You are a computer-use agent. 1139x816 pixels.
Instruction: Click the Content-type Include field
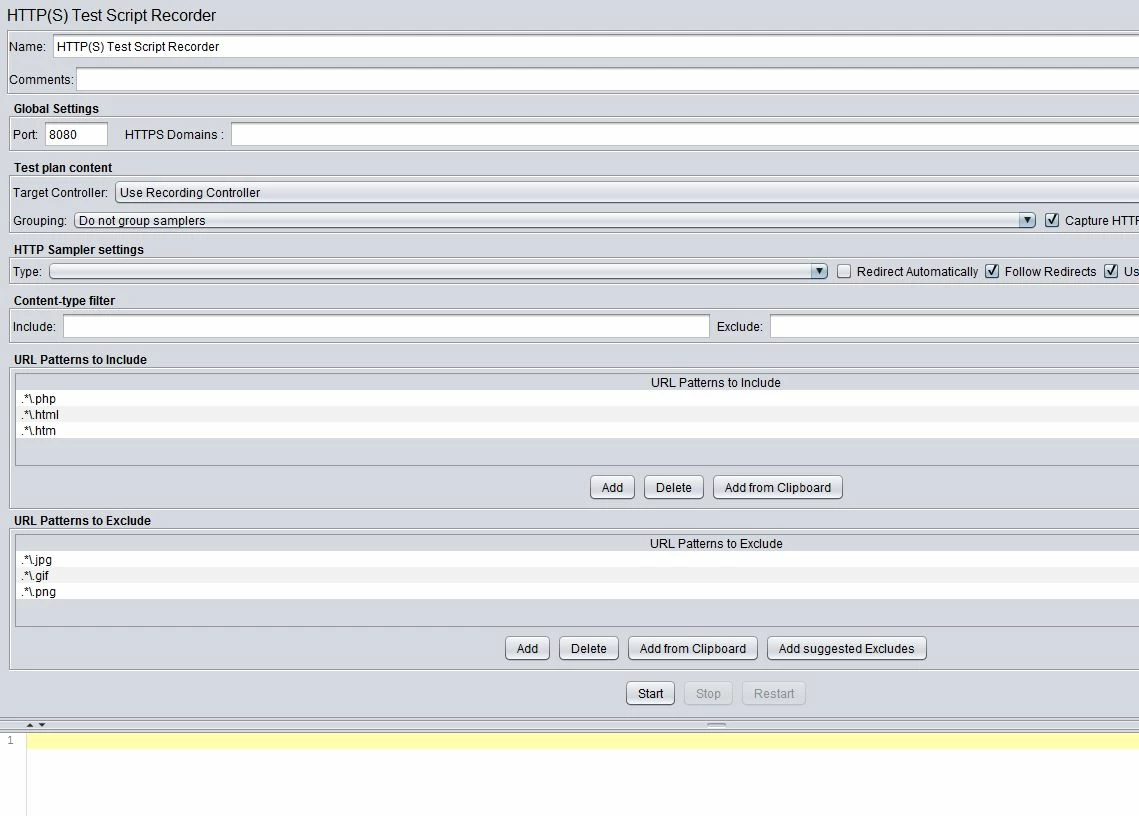point(386,326)
